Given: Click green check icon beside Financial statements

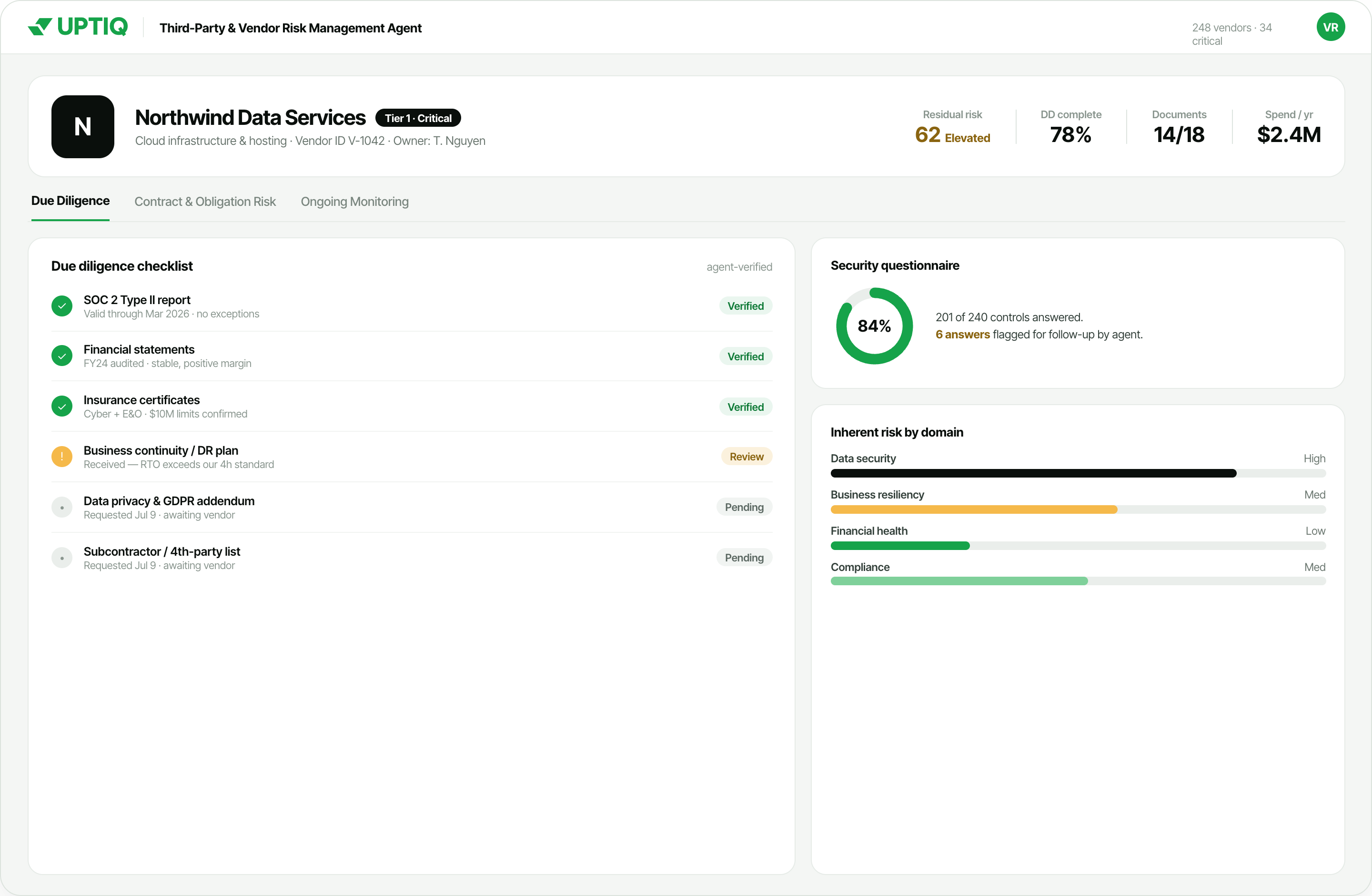Looking at the screenshot, I should coord(61,356).
